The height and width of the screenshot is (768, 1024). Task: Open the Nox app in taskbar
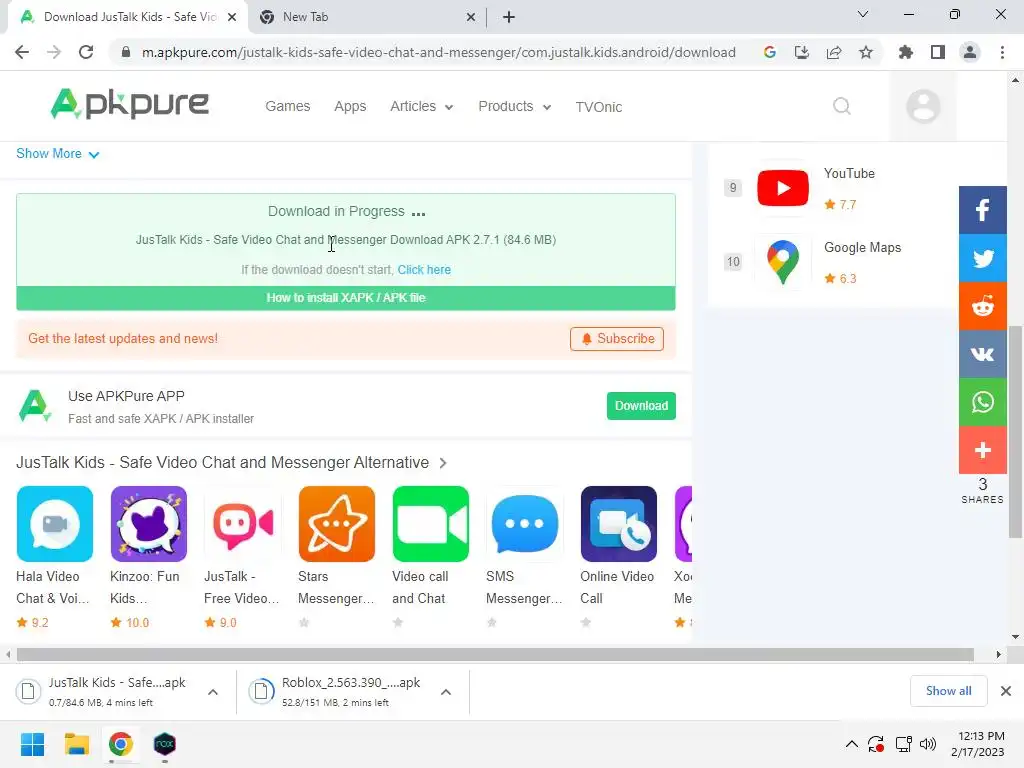165,744
